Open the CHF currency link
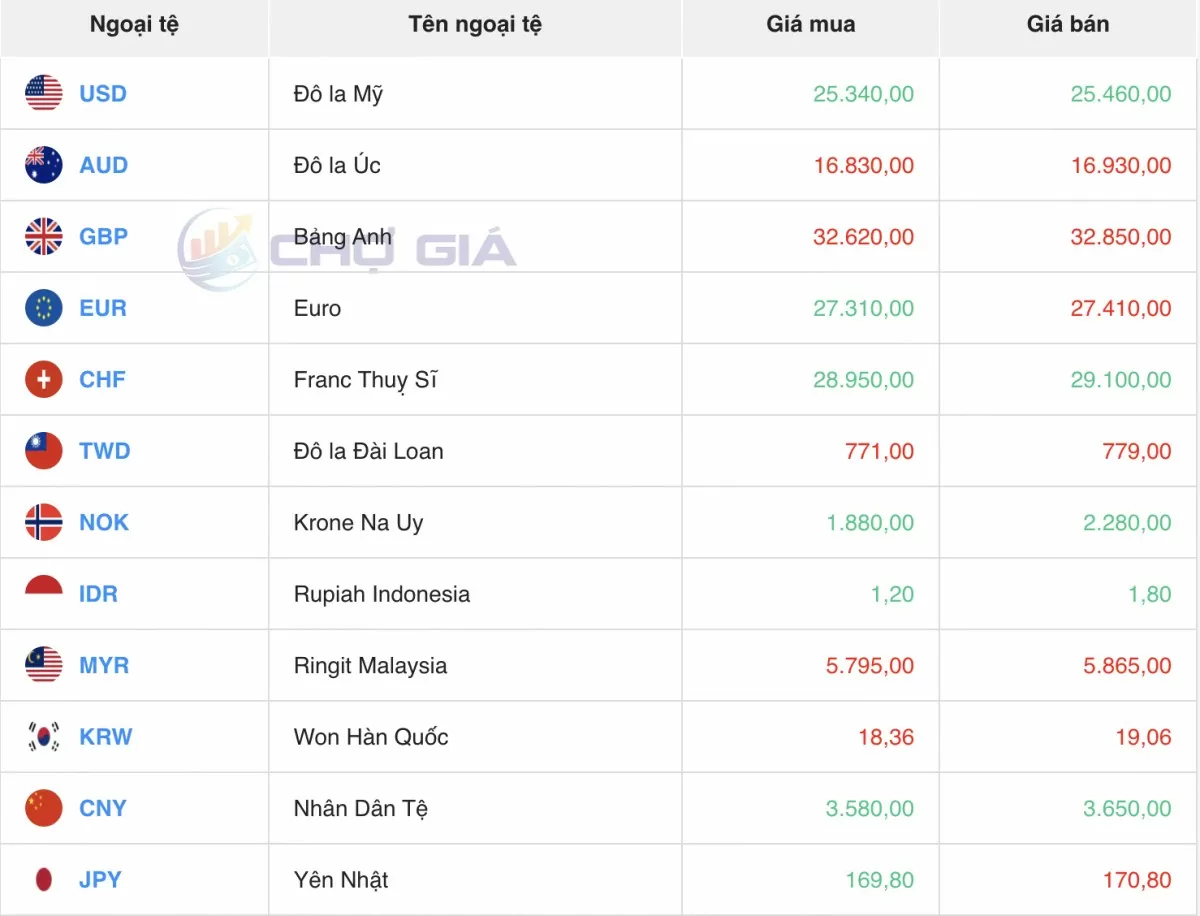The height and width of the screenshot is (916, 1200). [x=103, y=380]
